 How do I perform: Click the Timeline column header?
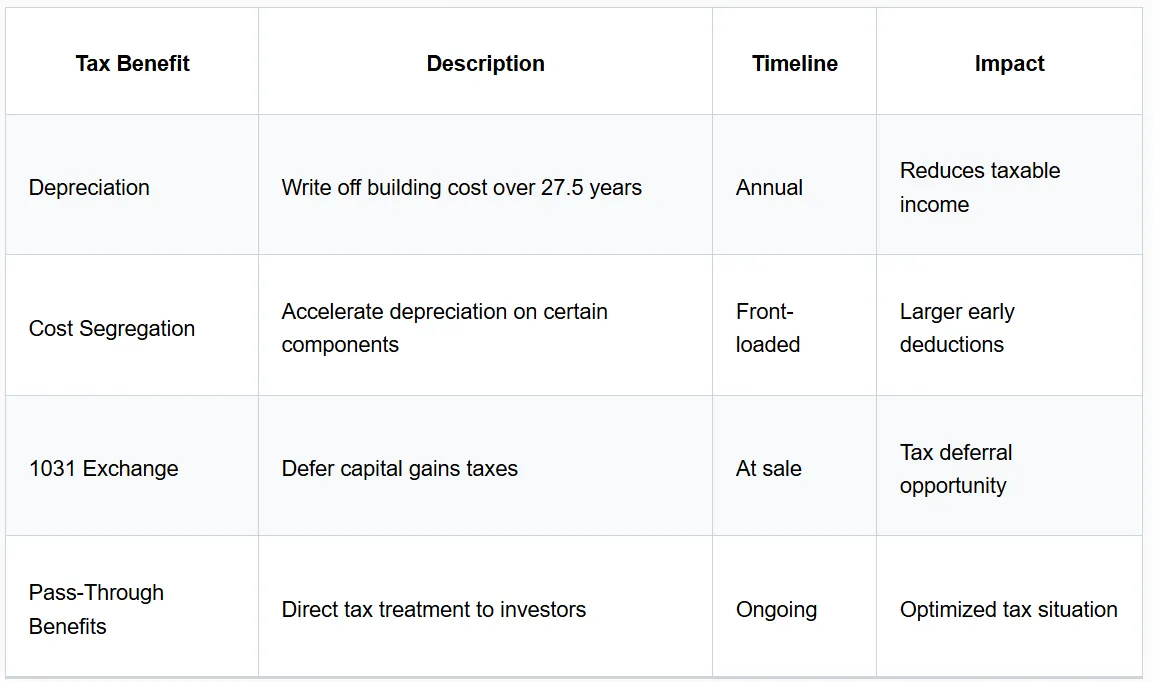click(794, 63)
